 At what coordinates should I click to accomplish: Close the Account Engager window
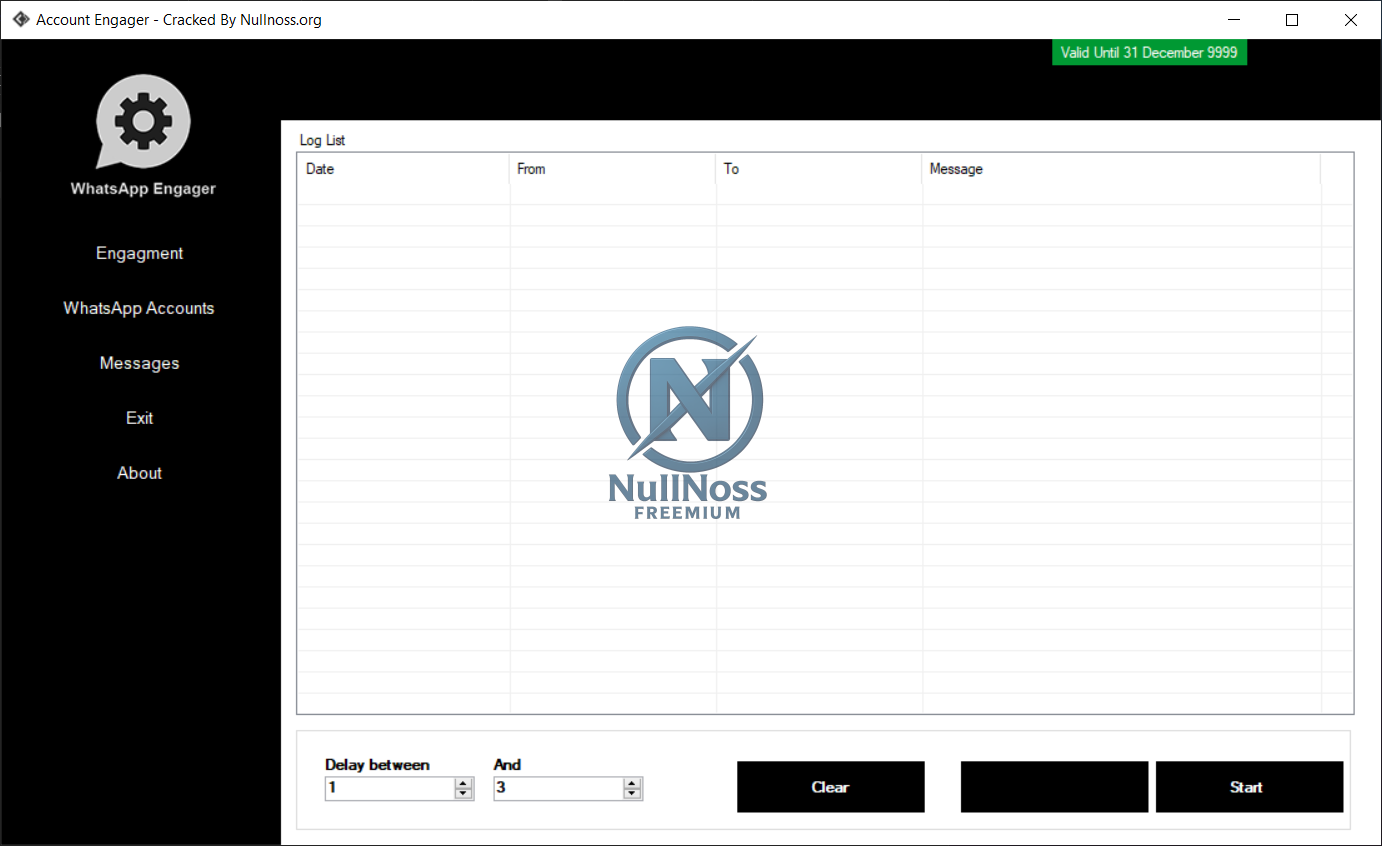1351,20
